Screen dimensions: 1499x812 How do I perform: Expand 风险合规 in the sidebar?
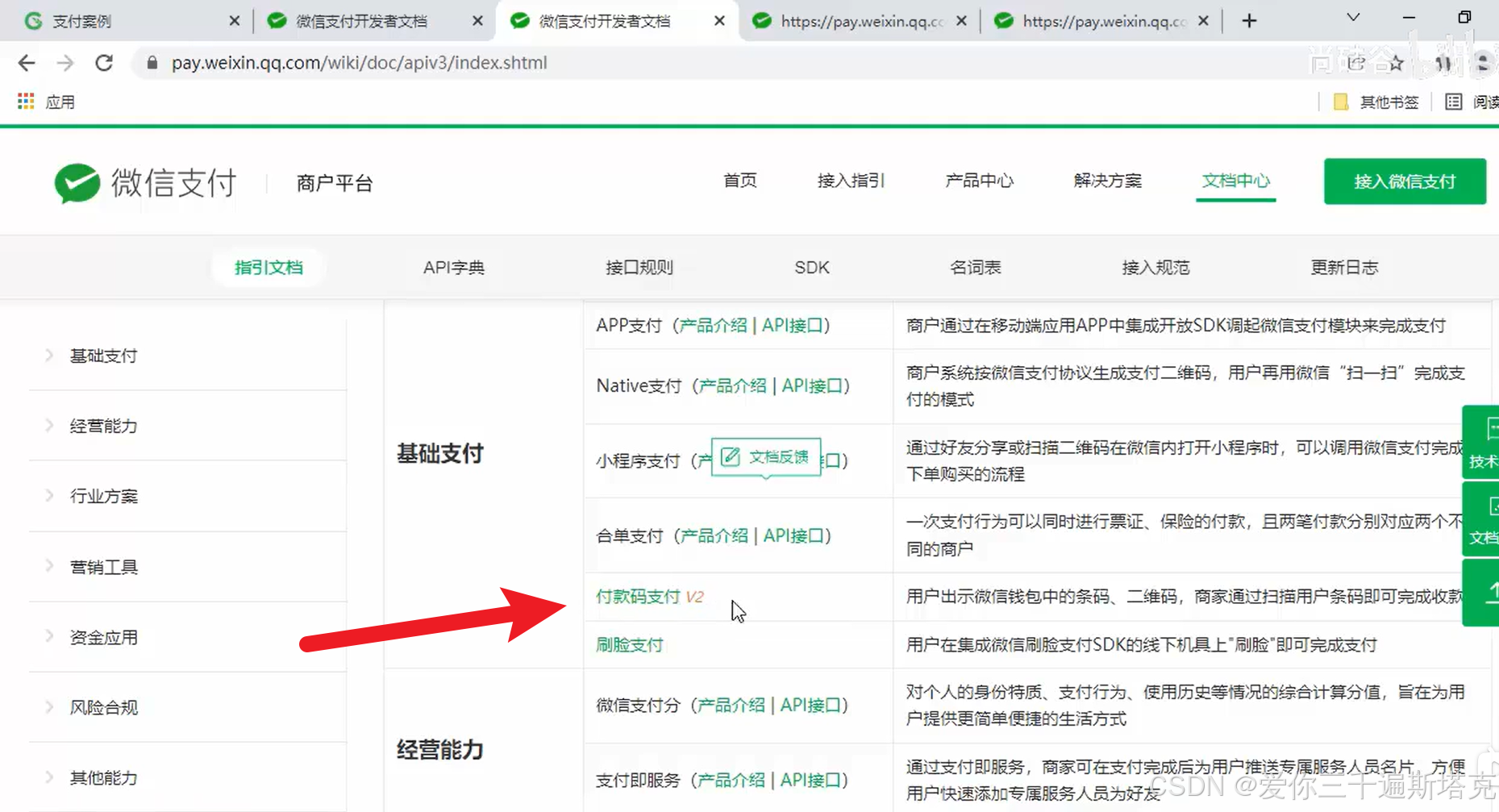[187, 707]
